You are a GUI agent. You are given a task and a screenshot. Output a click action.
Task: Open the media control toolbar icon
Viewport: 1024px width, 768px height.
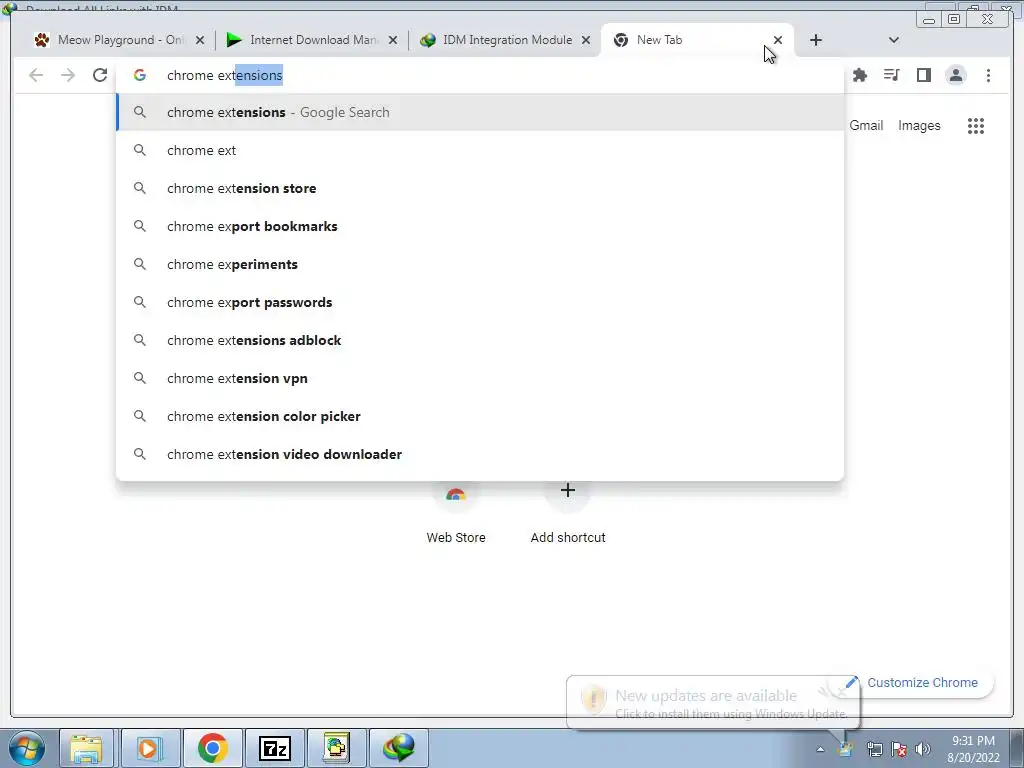click(x=891, y=75)
